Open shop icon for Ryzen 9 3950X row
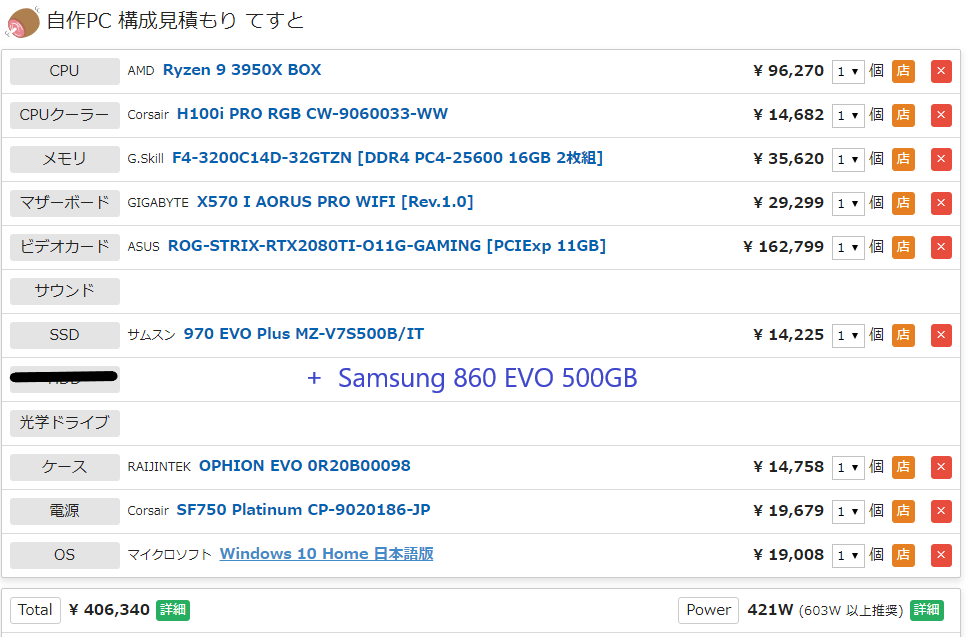The width and height of the screenshot is (969, 637). pos(903,71)
